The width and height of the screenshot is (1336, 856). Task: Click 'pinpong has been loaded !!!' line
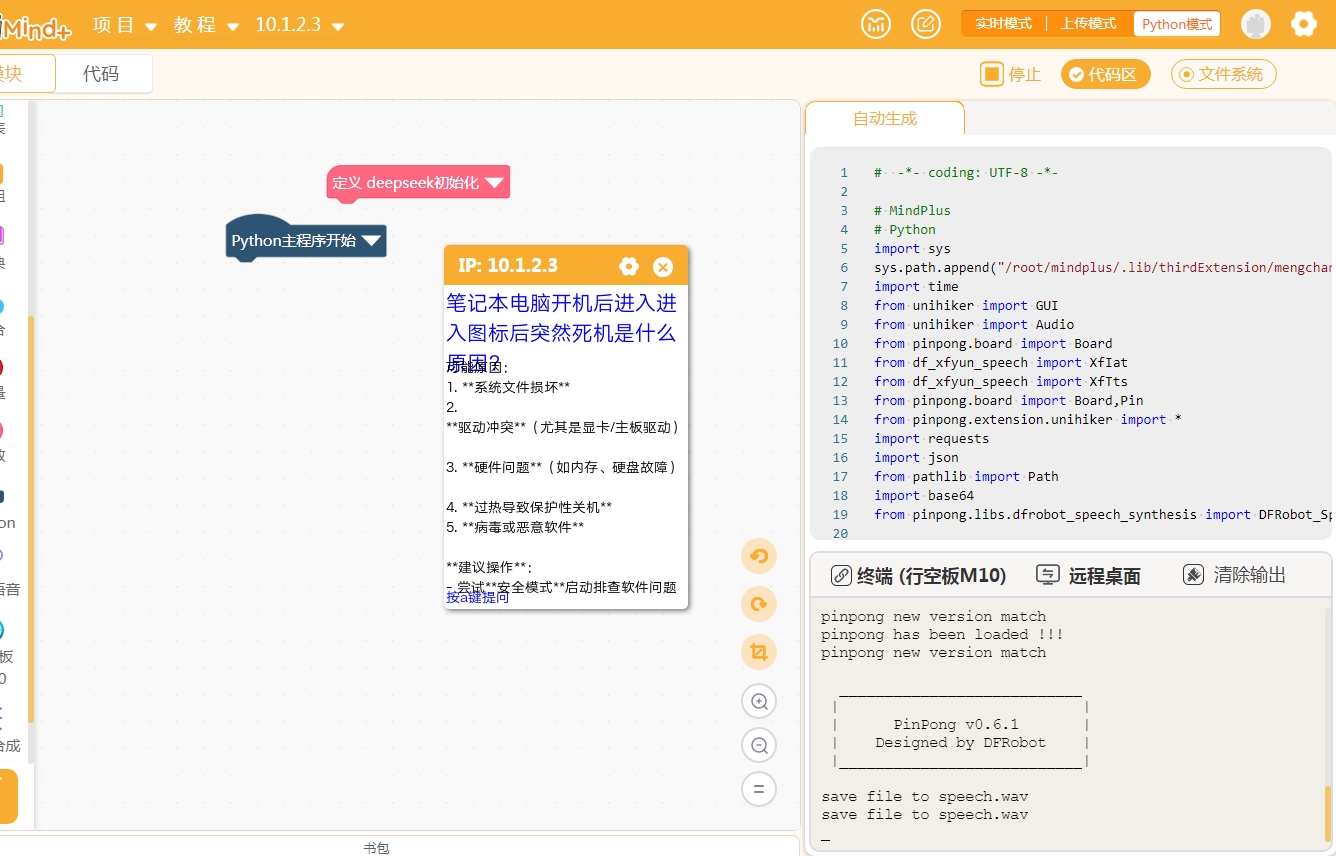pyautogui.click(x=942, y=634)
